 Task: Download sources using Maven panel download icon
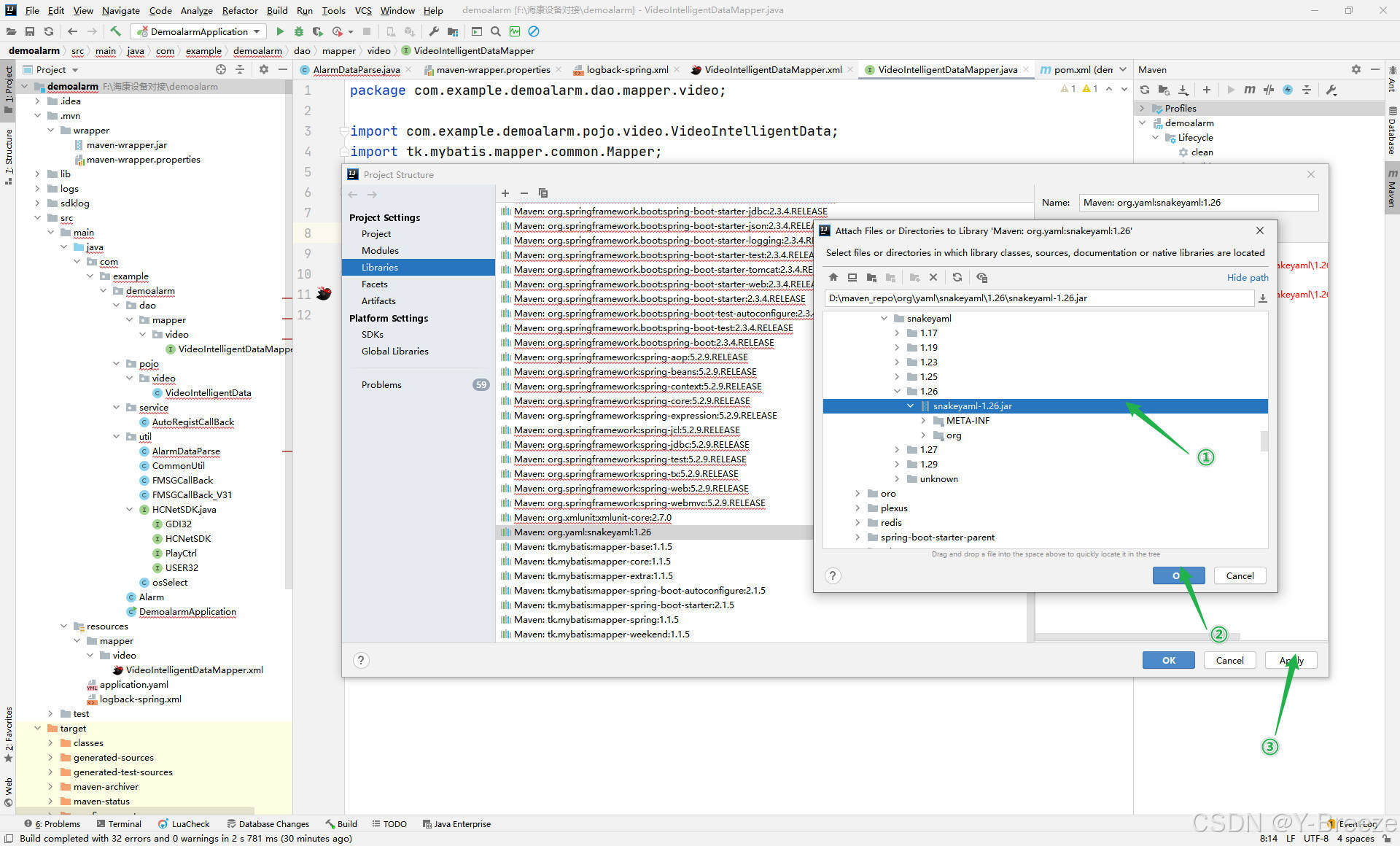(x=1183, y=89)
